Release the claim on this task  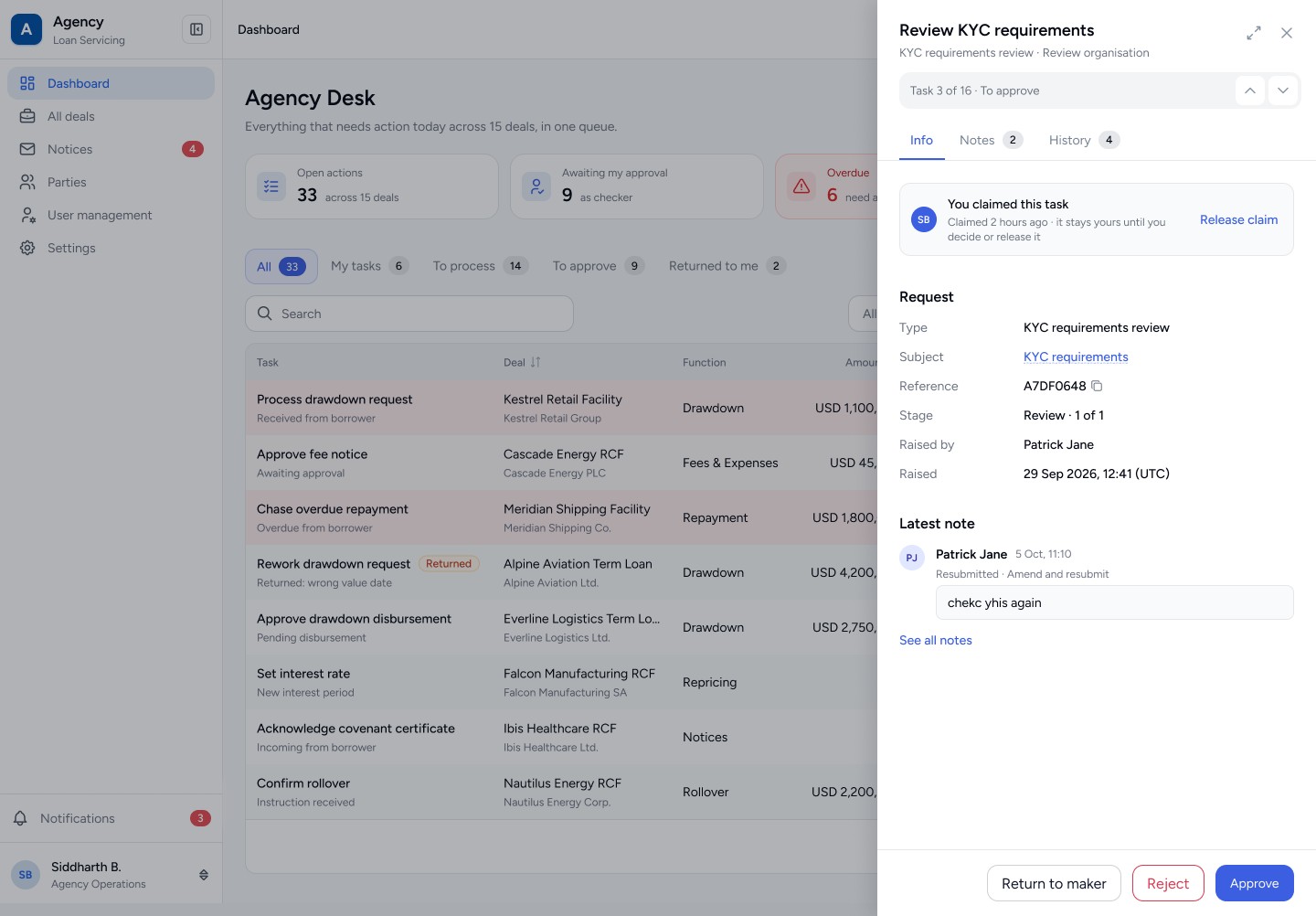point(1238,219)
